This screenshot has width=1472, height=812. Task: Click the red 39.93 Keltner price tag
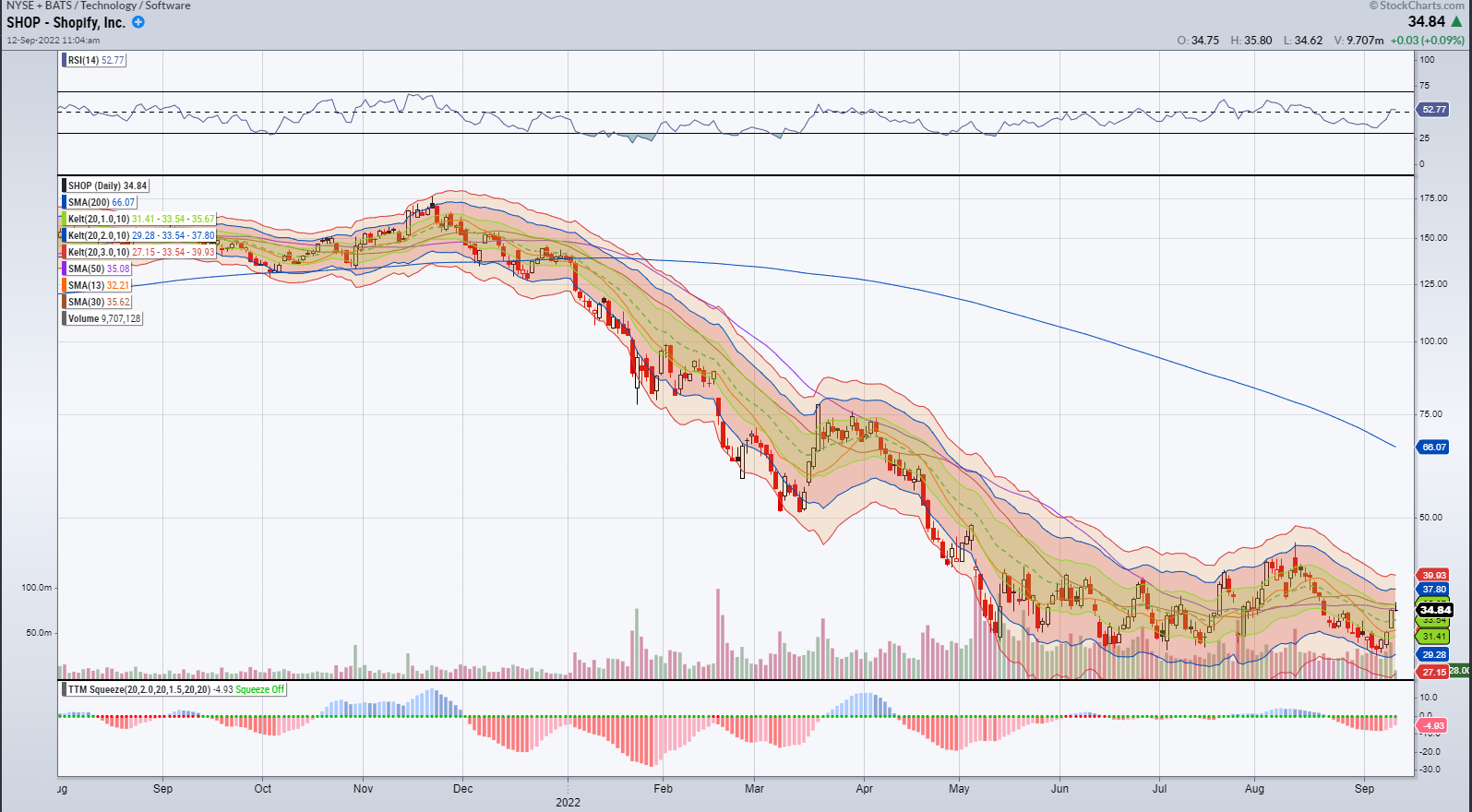tap(1433, 575)
